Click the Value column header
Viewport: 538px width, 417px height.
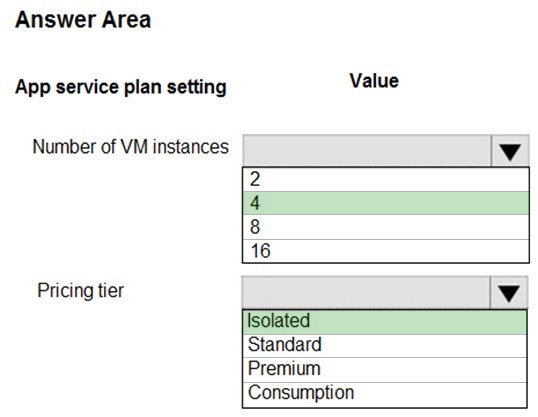click(x=374, y=81)
